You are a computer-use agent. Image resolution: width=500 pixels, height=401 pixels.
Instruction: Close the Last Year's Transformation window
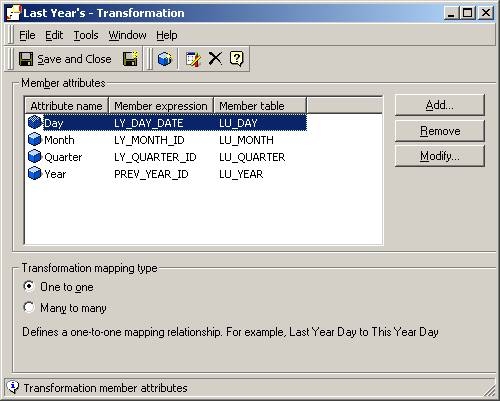point(486,13)
